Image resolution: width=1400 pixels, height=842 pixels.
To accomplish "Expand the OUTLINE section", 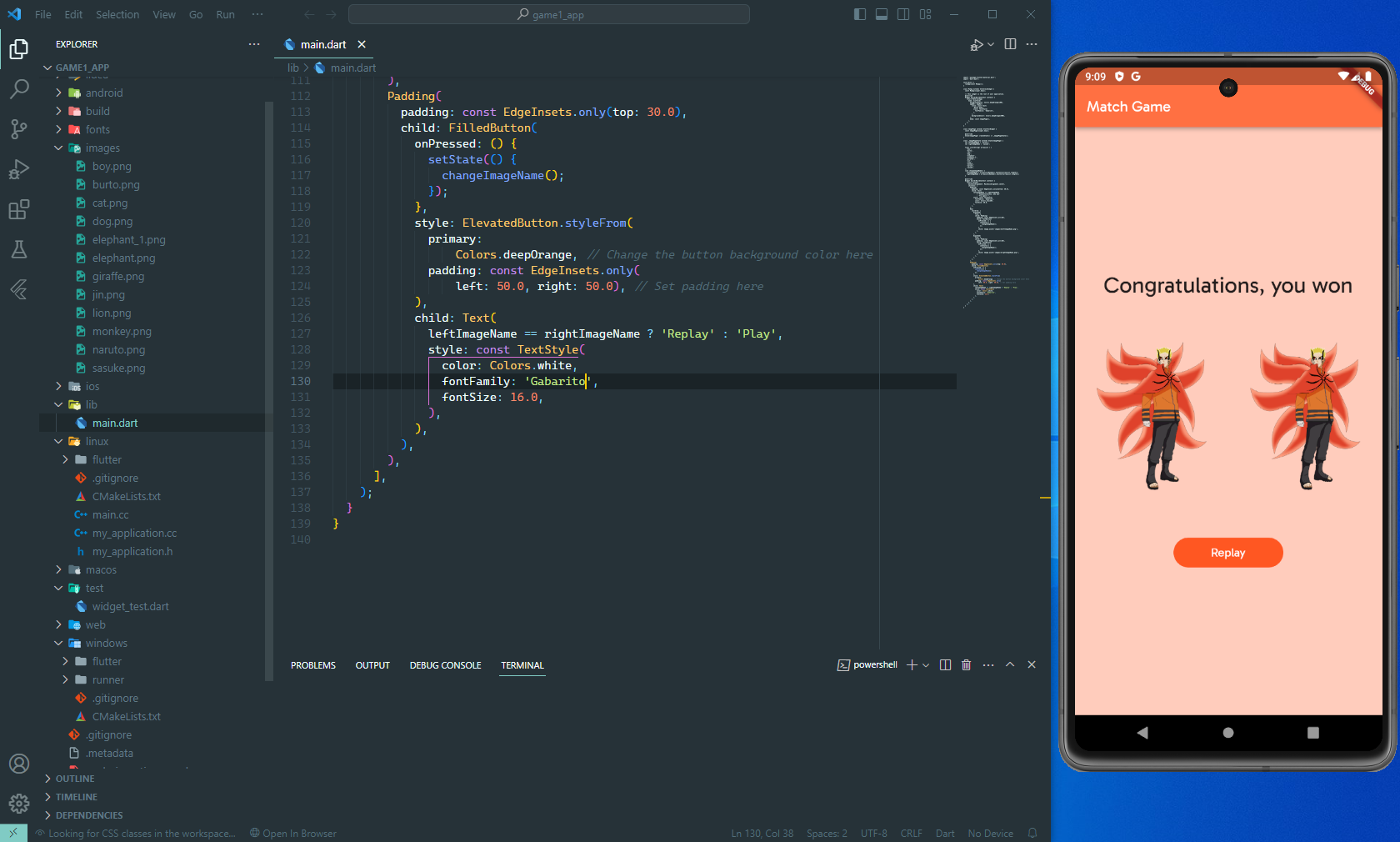I will coord(47,778).
